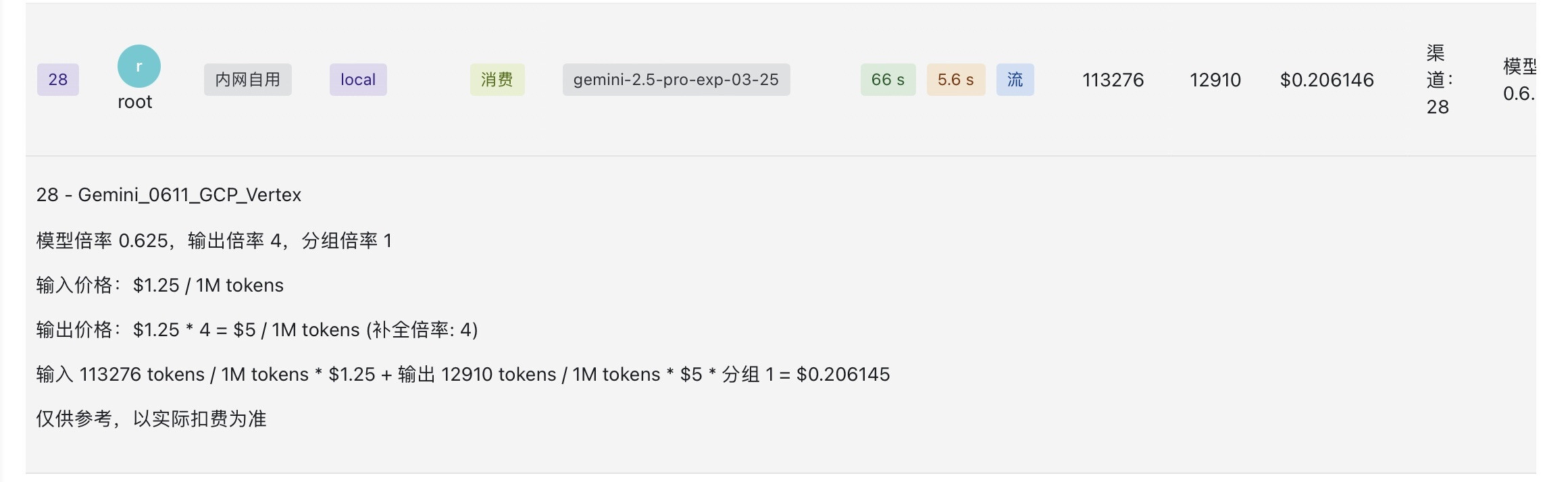The image size is (1568, 482).
Task: Click the local group tag
Action: pos(357,80)
